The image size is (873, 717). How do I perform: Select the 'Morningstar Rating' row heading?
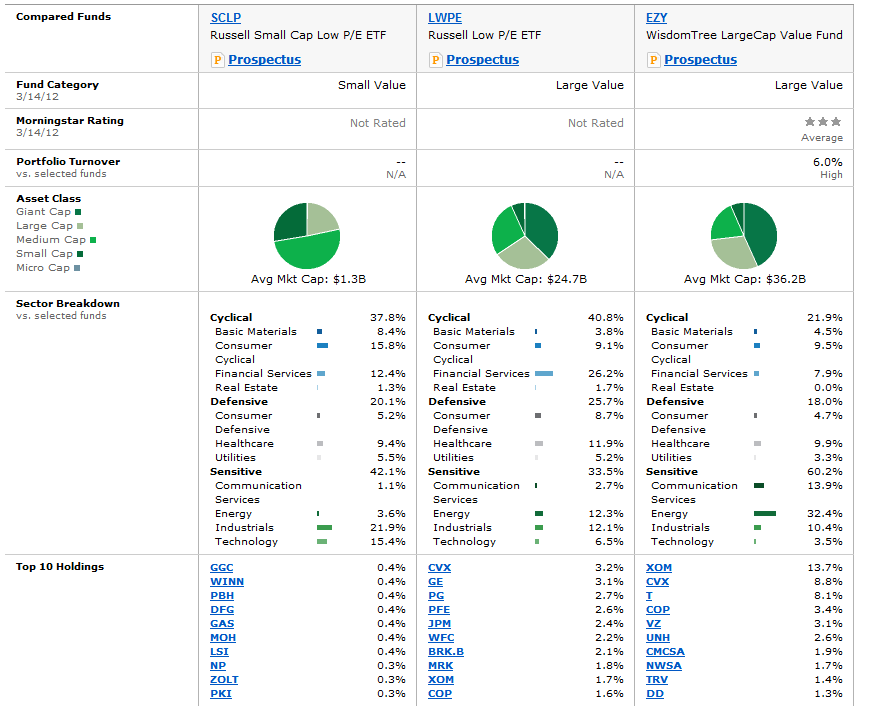pyautogui.click(x=70, y=121)
